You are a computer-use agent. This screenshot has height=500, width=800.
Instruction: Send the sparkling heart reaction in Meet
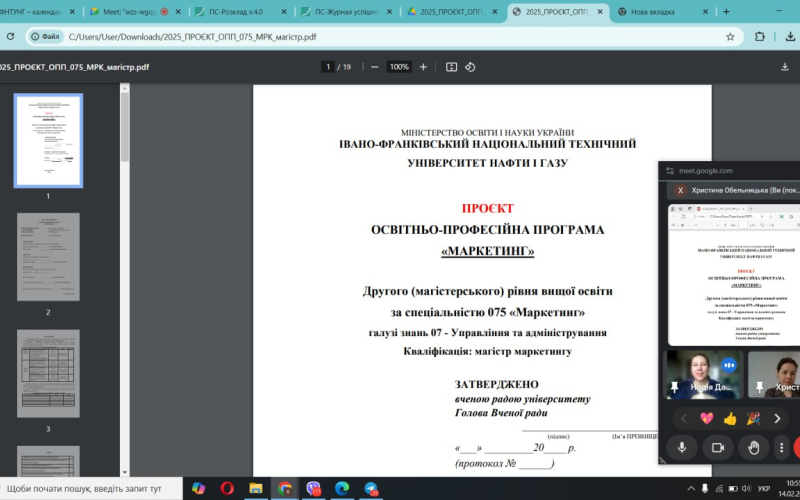(707, 419)
